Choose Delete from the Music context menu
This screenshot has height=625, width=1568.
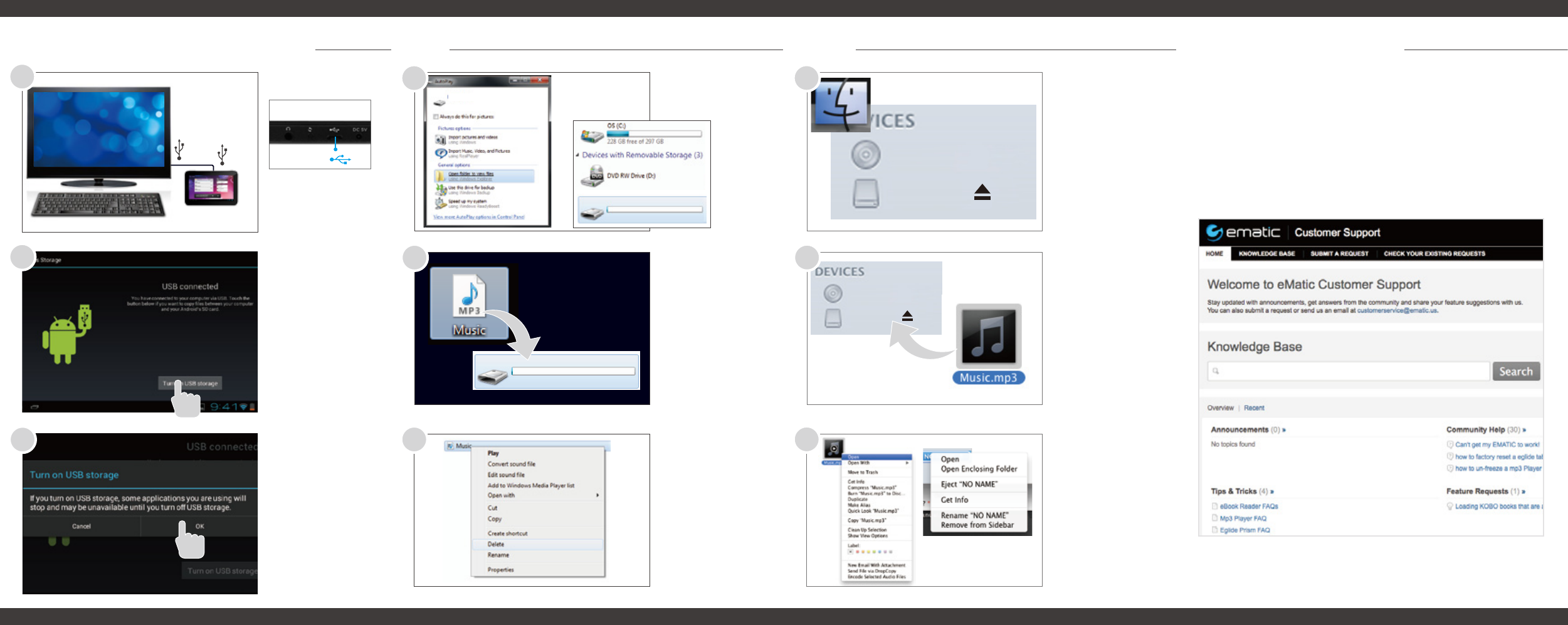[x=496, y=544]
